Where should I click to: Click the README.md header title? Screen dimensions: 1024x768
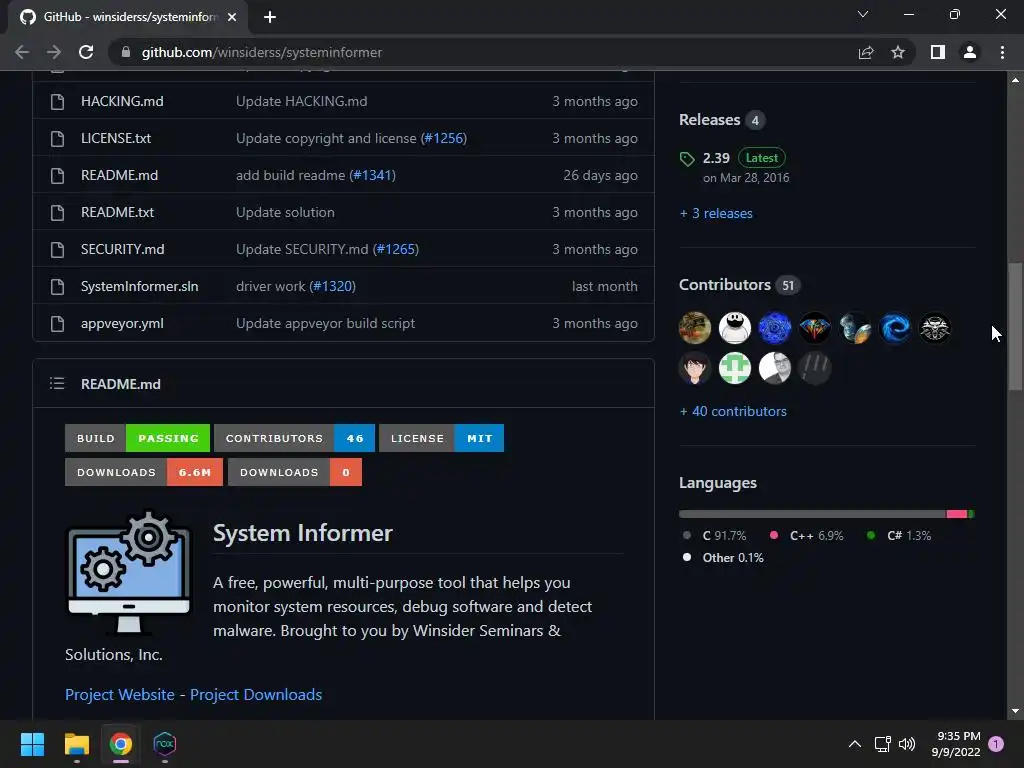pos(121,384)
